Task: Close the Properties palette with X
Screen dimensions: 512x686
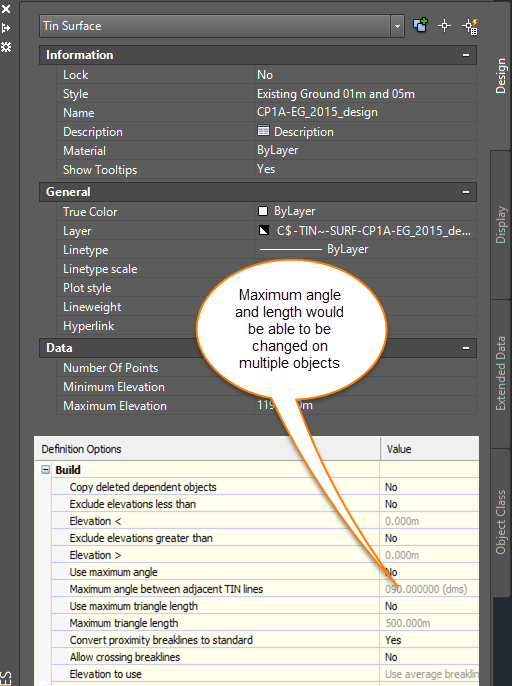Action: click(6, 8)
